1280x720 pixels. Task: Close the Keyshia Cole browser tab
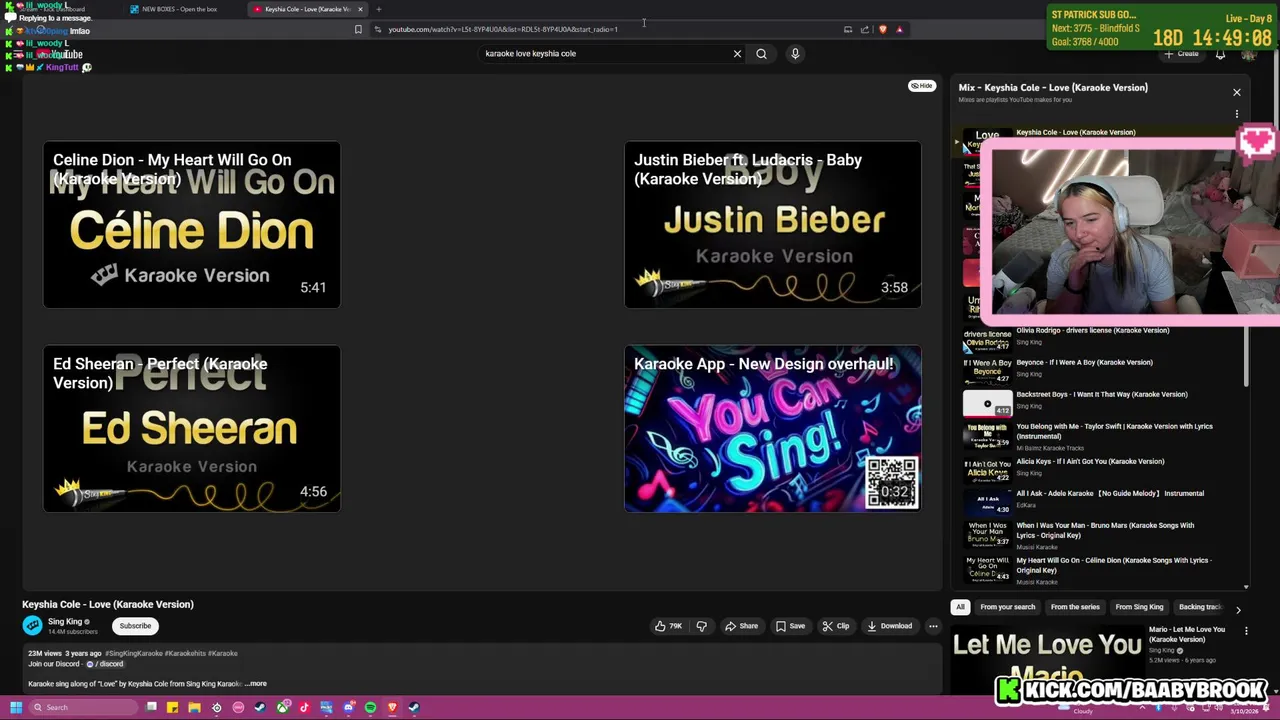360,9
